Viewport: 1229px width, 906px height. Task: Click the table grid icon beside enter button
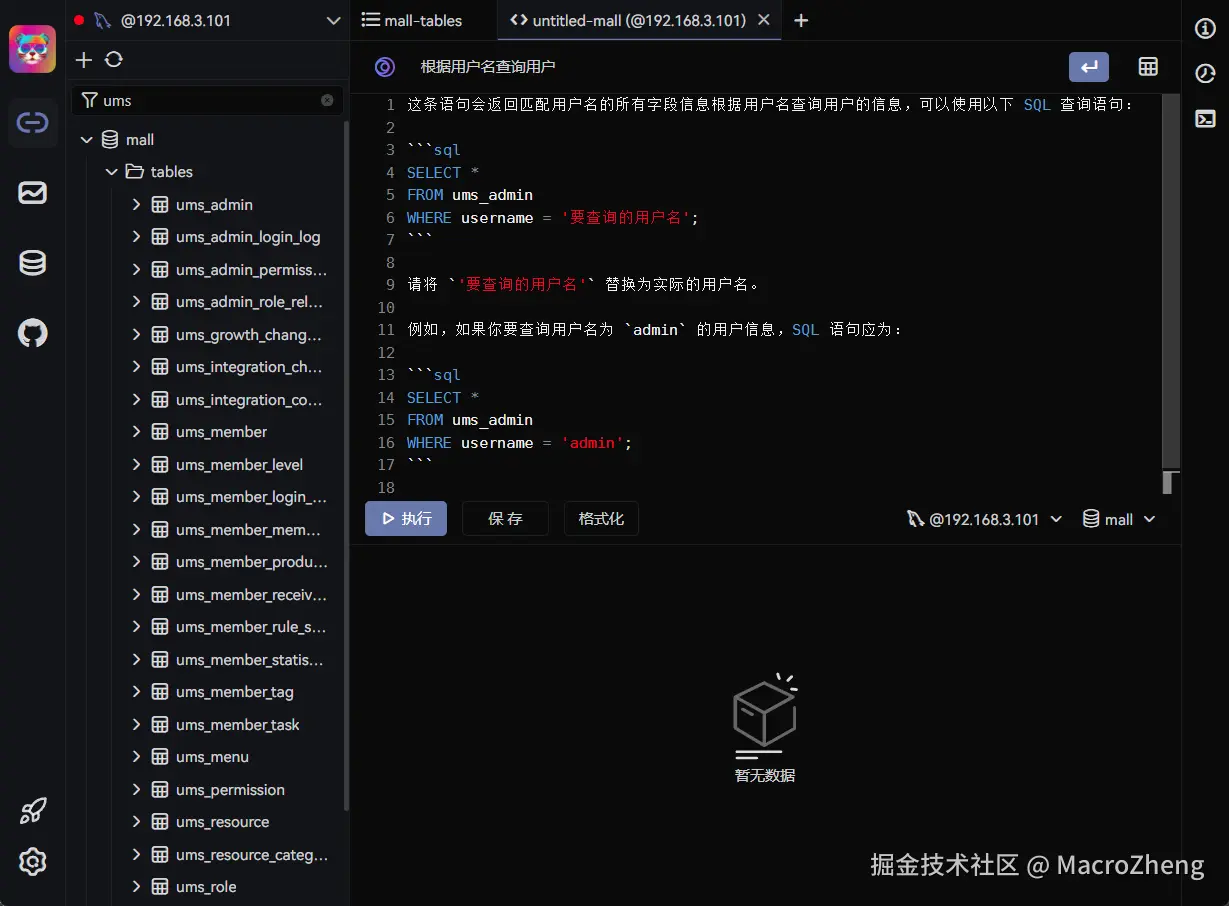tap(1148, 67)
